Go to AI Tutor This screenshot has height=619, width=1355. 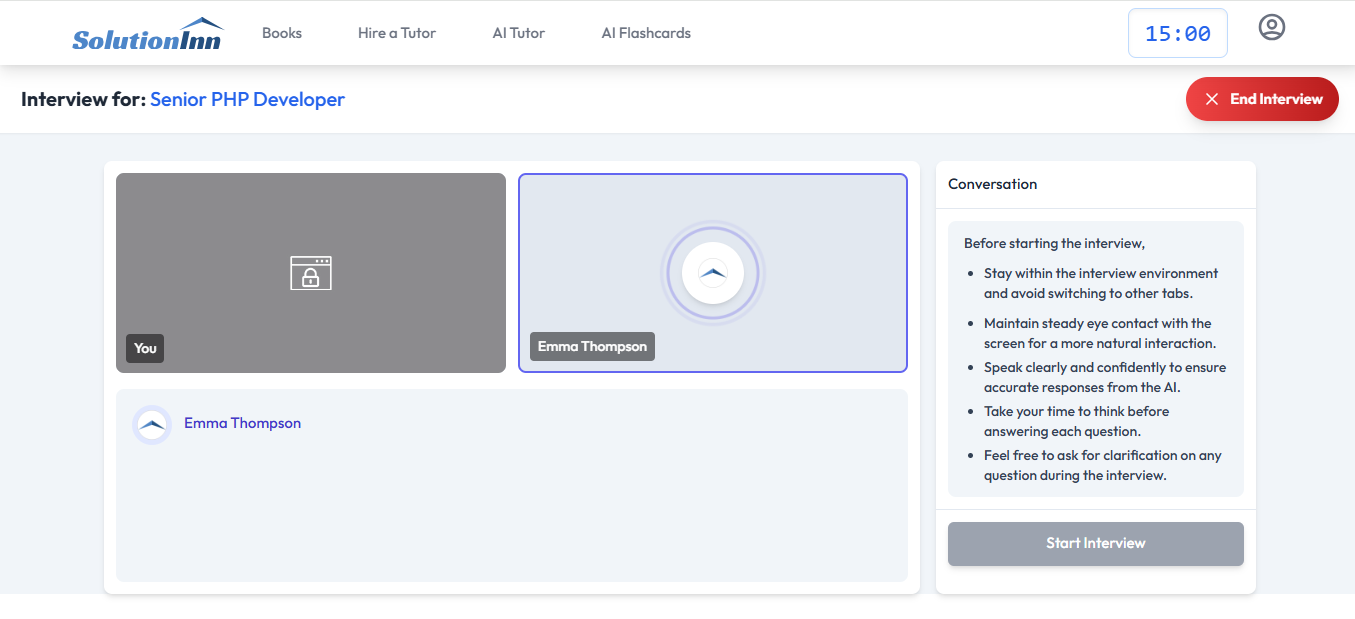[x=518, y=33]
